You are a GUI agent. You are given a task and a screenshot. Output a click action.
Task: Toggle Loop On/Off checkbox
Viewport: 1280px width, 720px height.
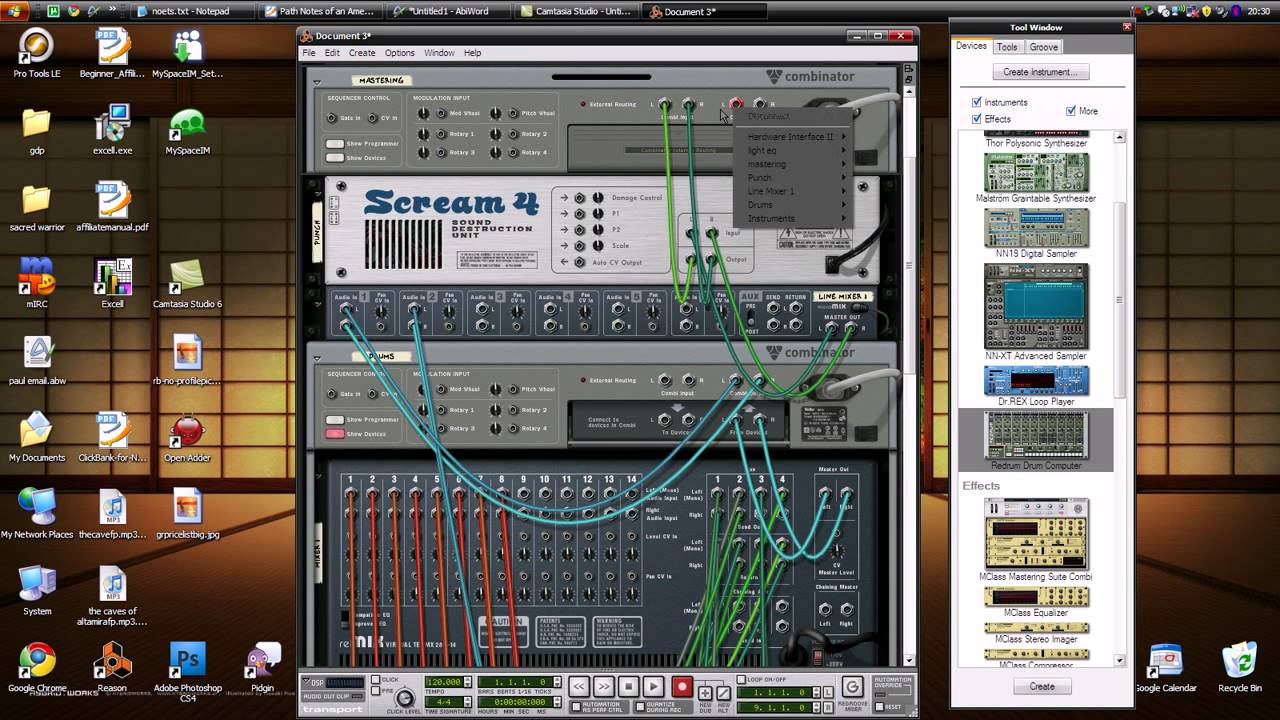[x=741, y=679]
